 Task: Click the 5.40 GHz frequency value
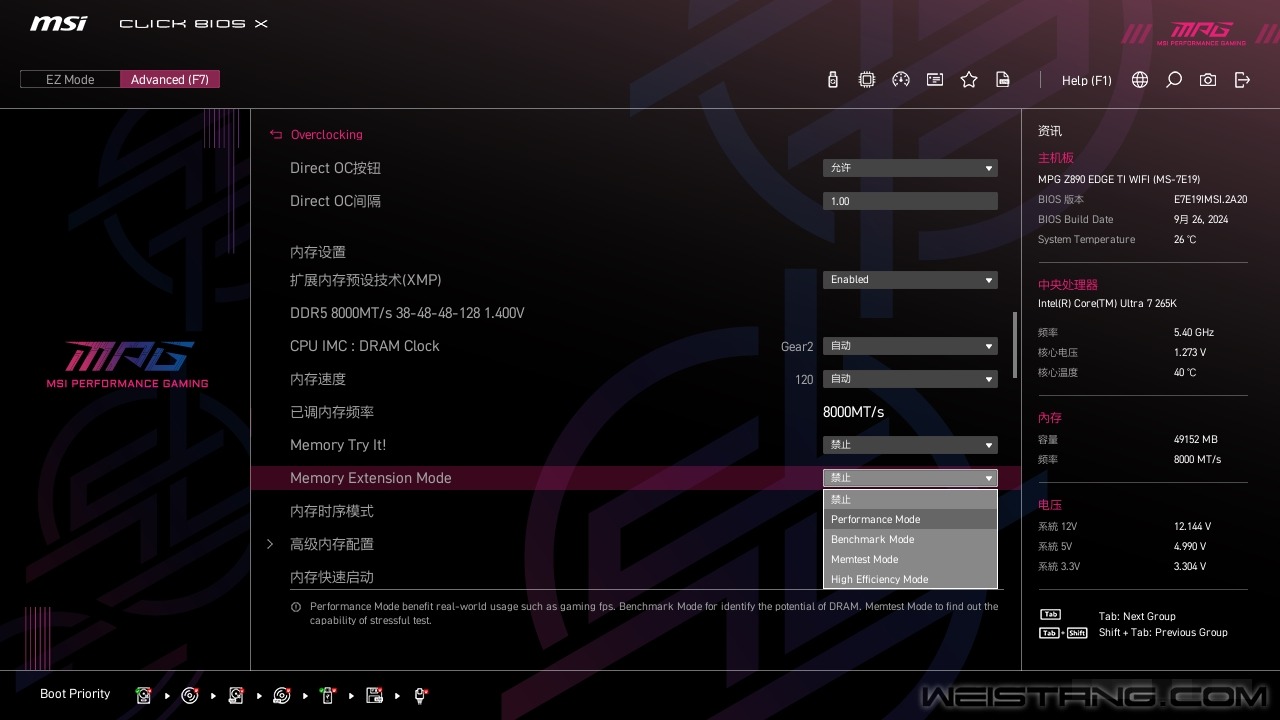tap(1194, 332)
